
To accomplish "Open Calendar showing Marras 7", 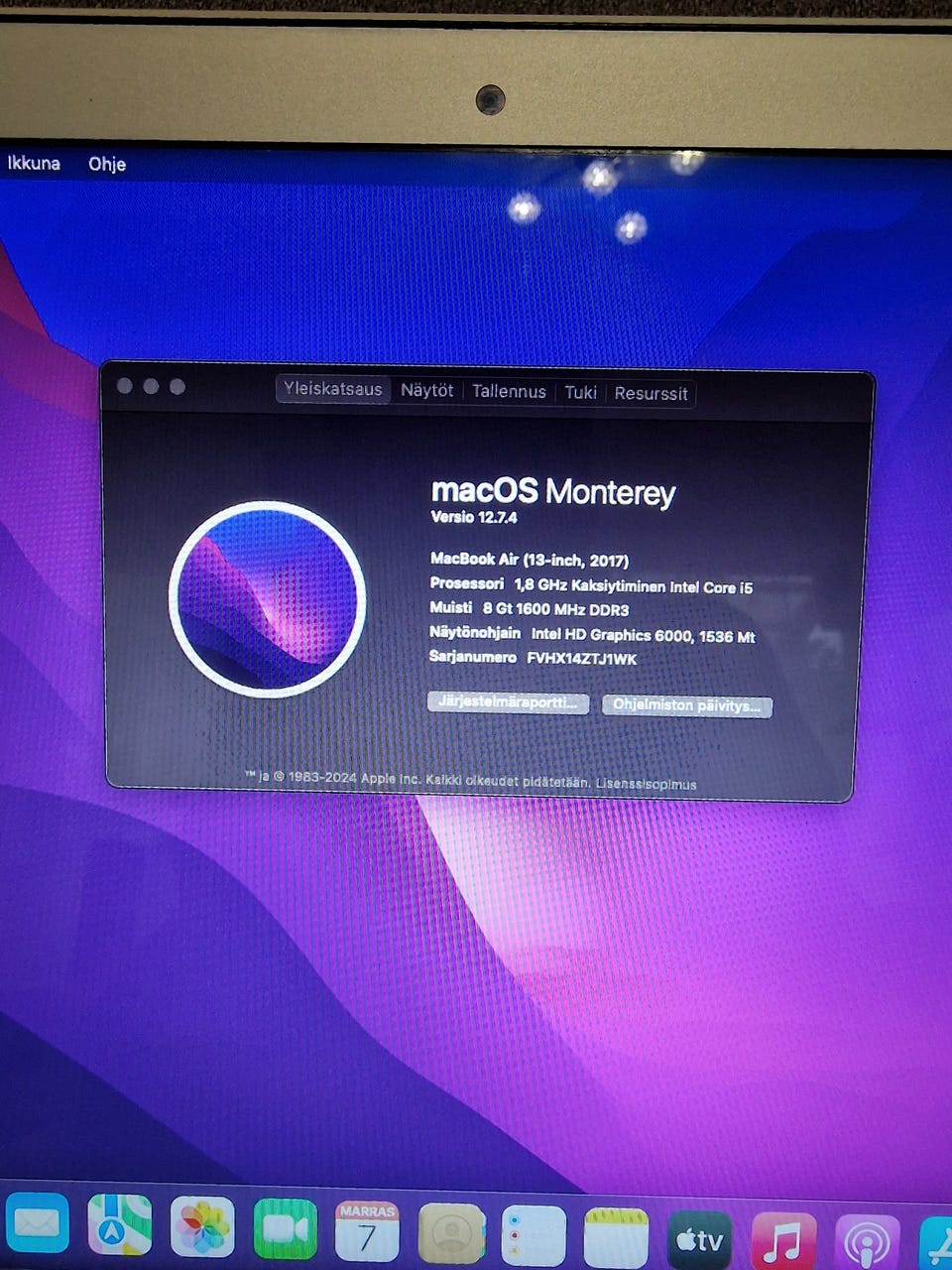I will 367,1231.
